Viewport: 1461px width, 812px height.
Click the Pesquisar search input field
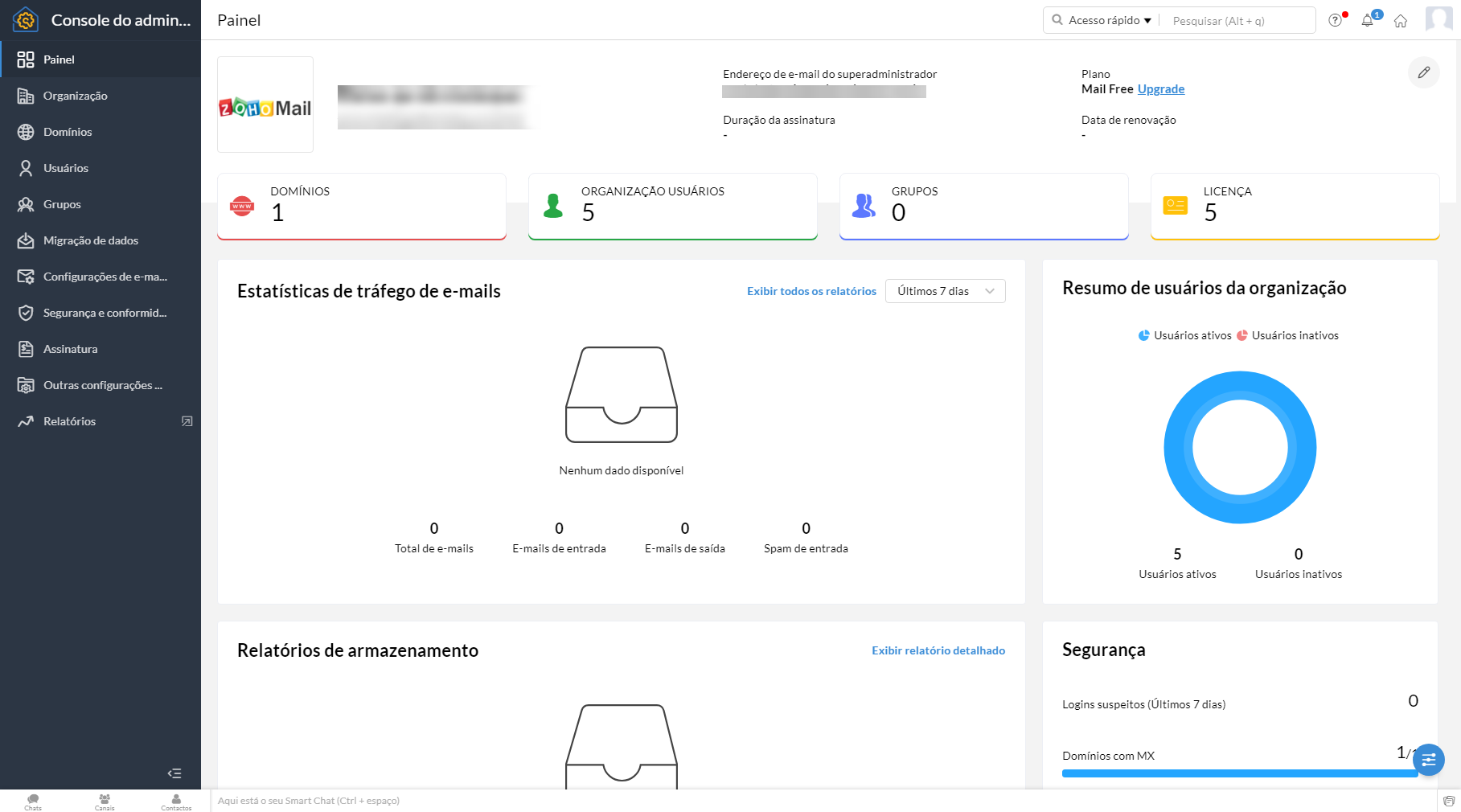point(1237,21)
